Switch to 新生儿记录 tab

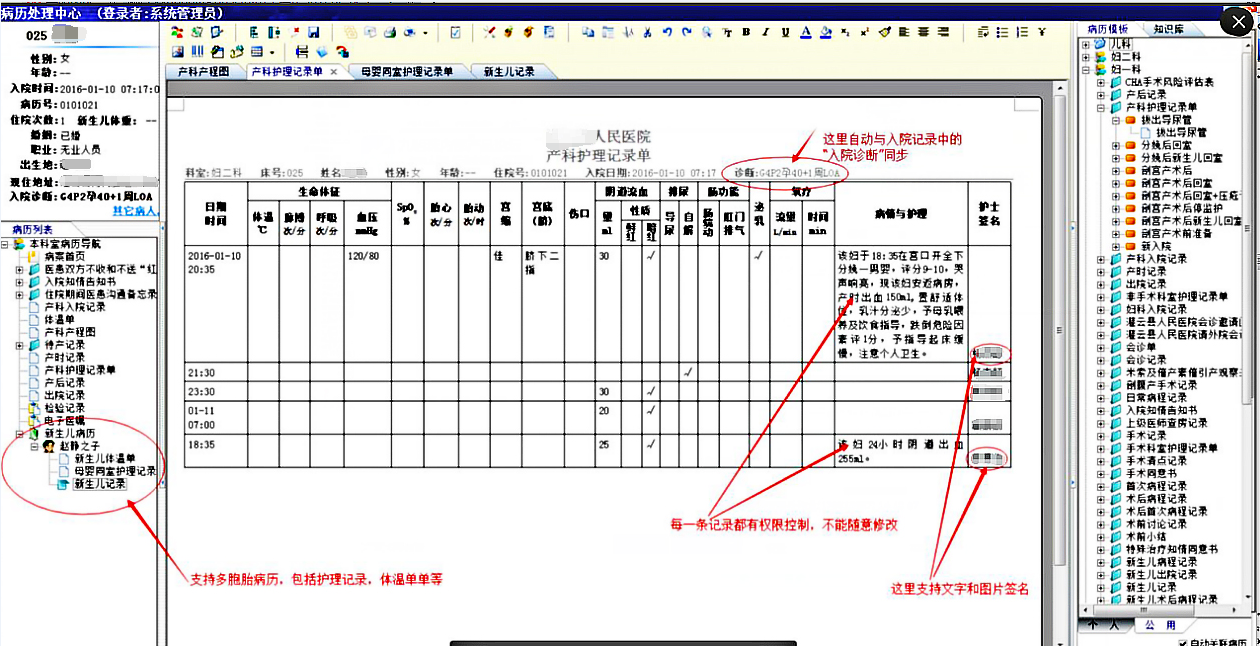tap(508, 72)
